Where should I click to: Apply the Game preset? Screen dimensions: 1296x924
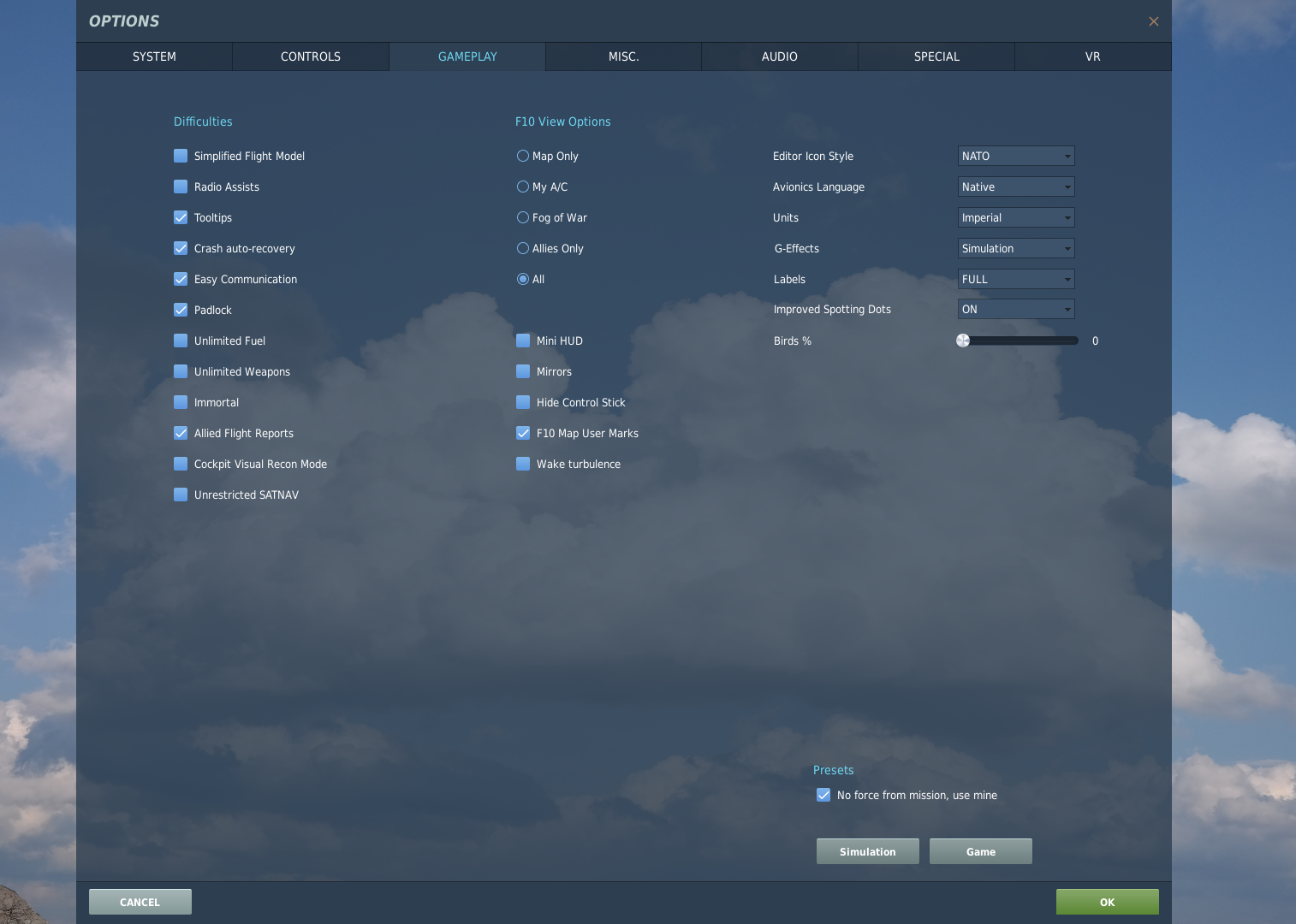(981, 851)
